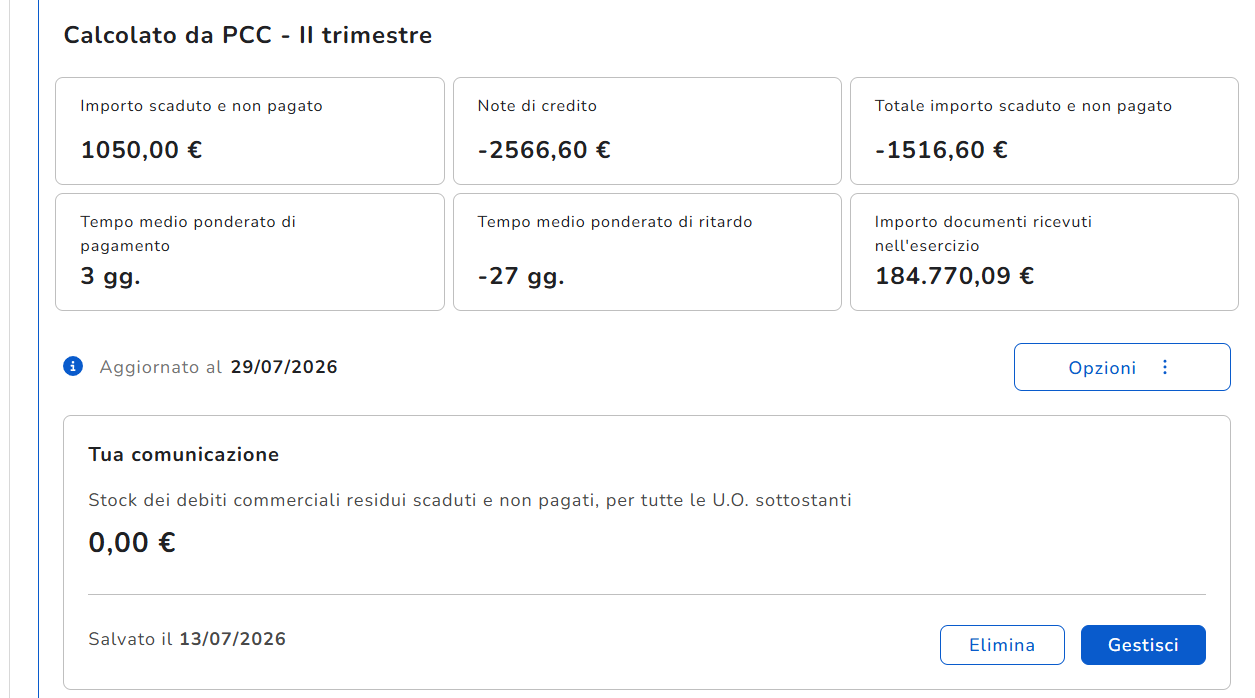Click the 0,00 € stock amount
The width and height of the screenshot is (1255, 698).
click(132, 543)
